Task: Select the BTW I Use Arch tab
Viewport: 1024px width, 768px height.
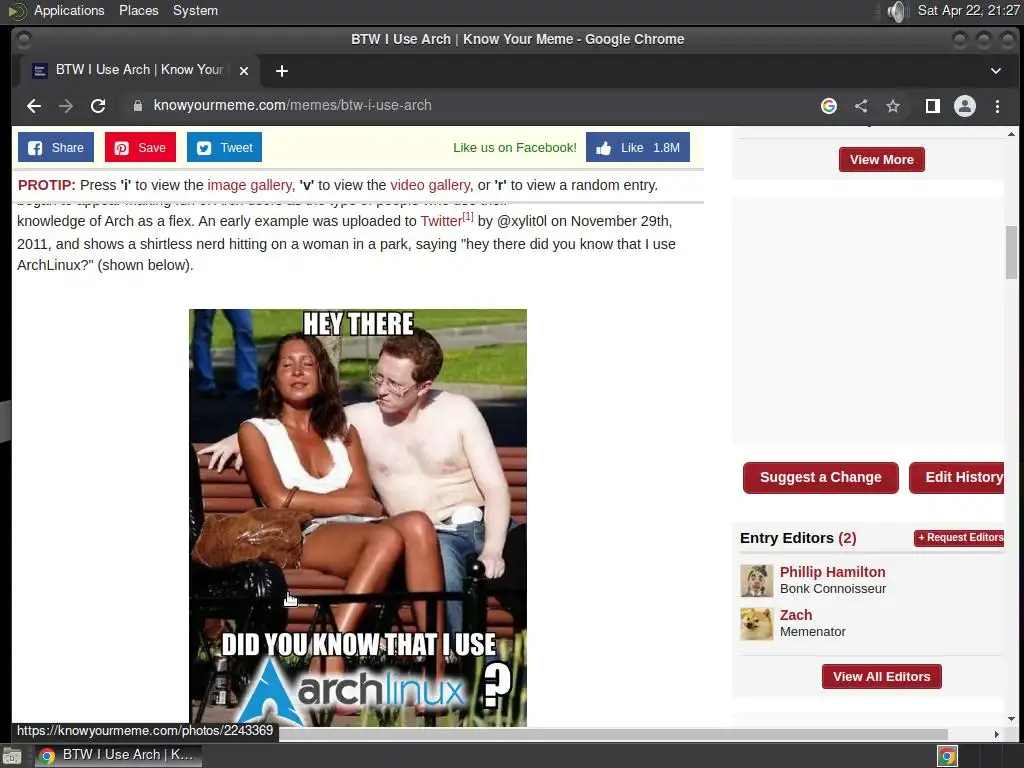Action: pos(138,70)
